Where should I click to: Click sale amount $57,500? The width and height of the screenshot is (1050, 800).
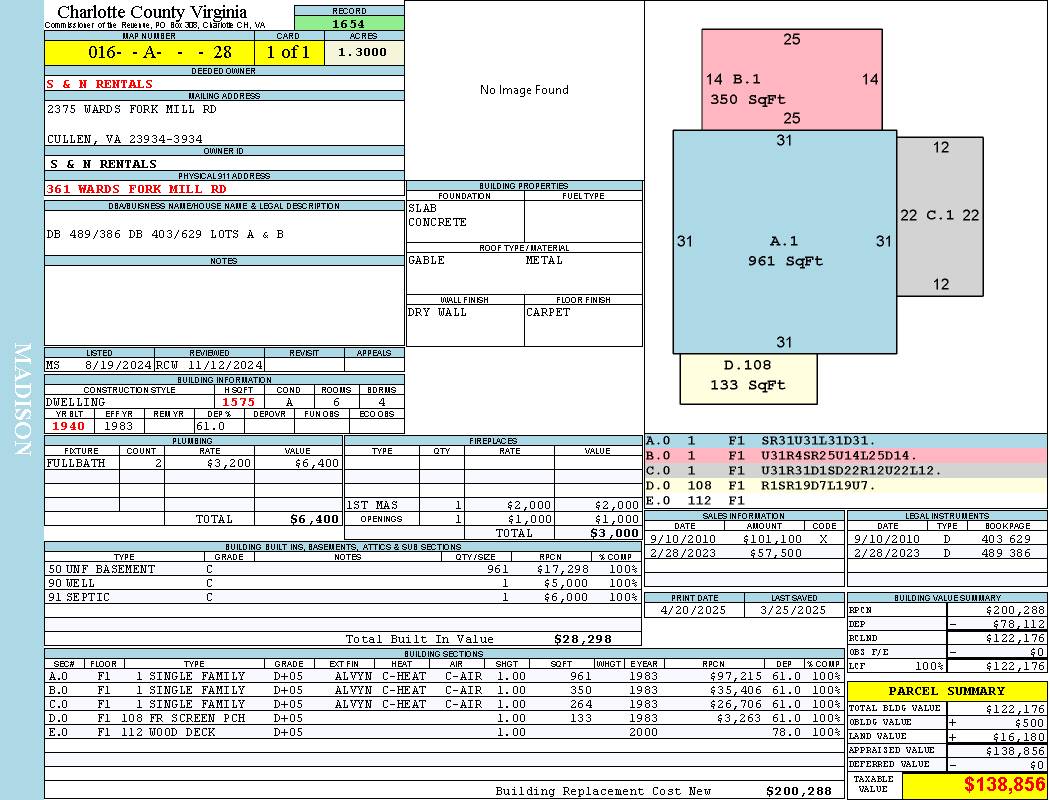pos(775,553)
